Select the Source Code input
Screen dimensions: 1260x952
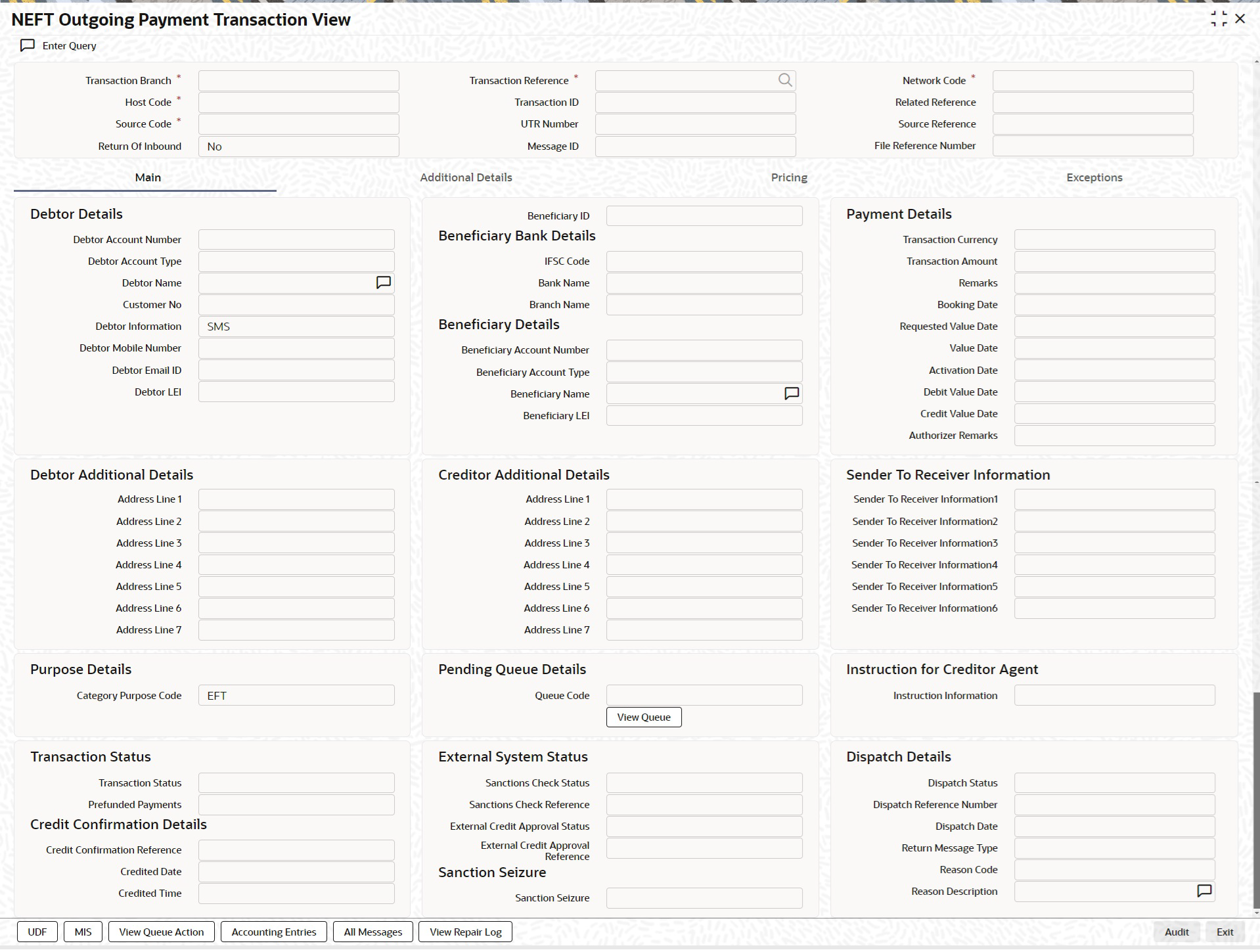(x=298, y=124)
